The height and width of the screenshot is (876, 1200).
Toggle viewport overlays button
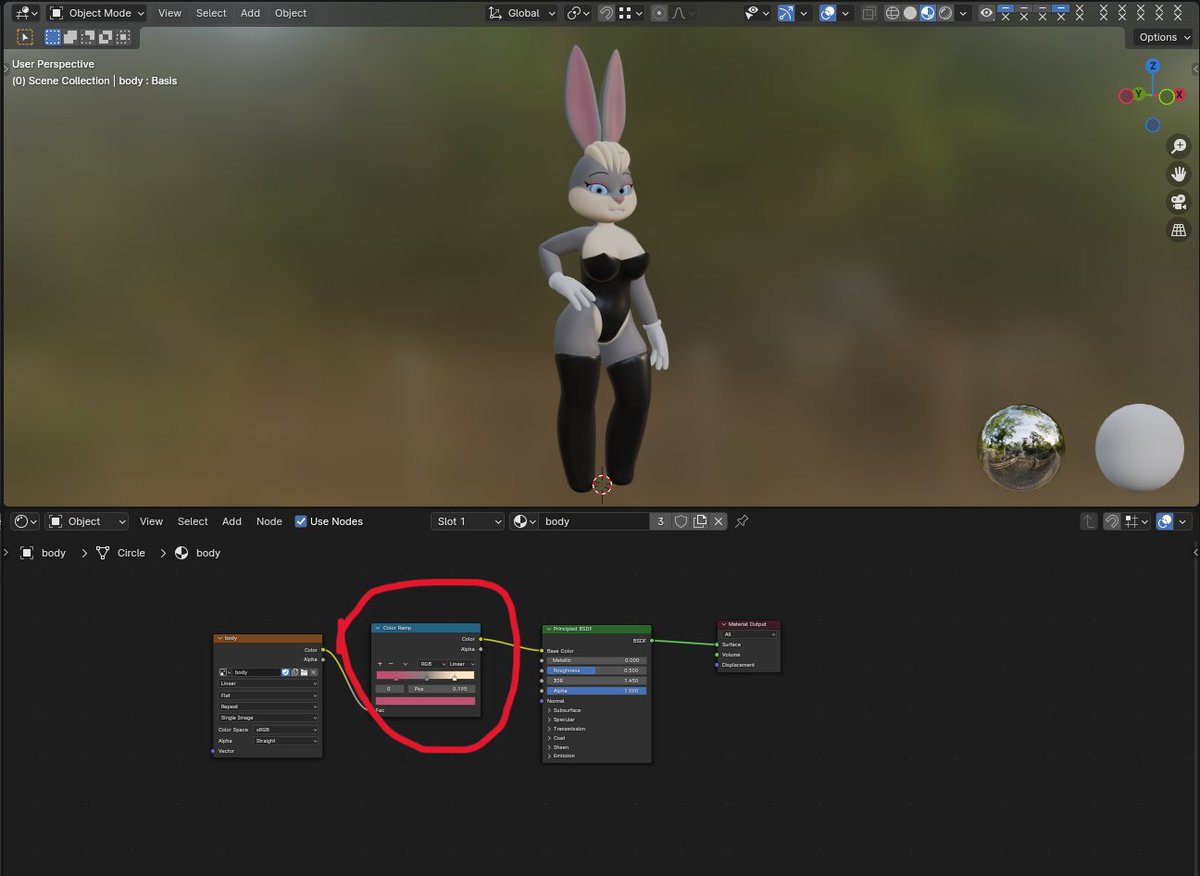point(828,13)
